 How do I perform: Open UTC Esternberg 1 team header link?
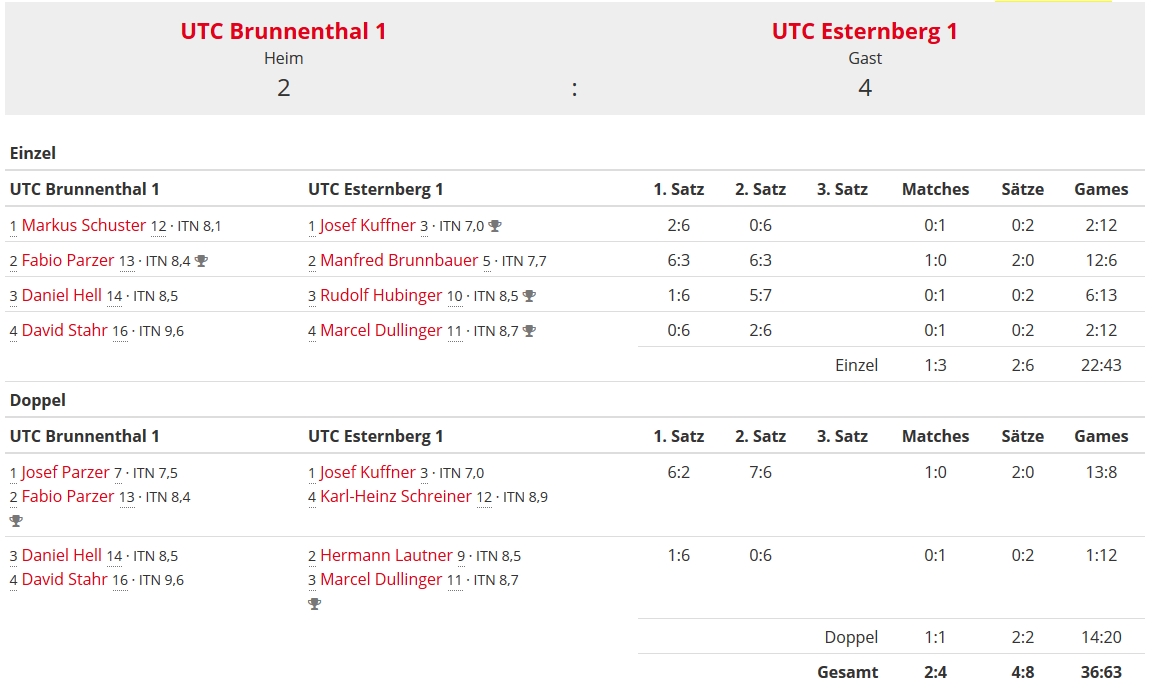pos(865,31)
